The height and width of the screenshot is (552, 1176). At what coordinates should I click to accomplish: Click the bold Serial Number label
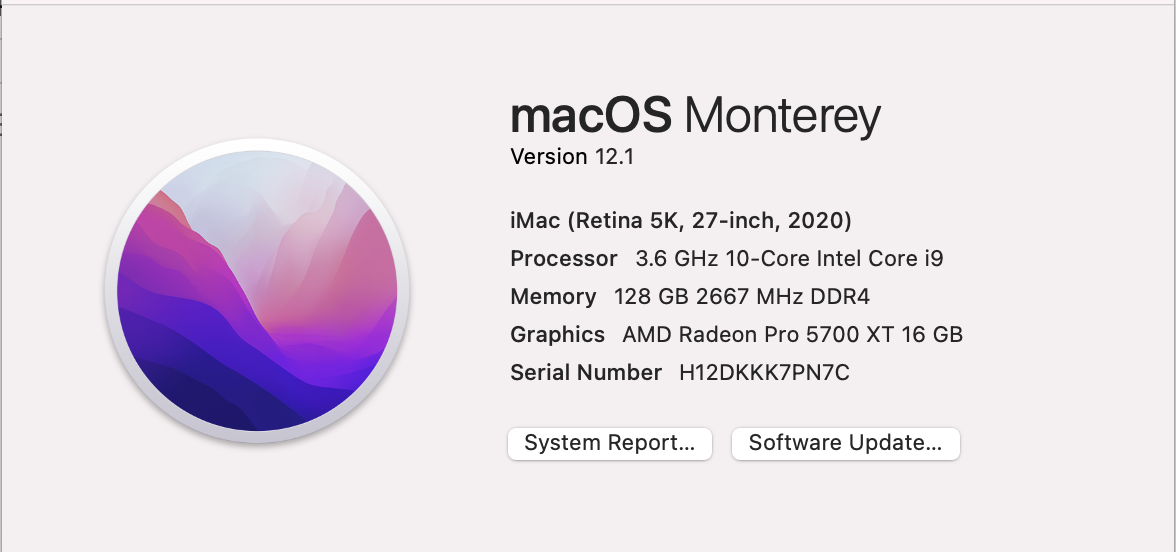(x=586, y=373)
